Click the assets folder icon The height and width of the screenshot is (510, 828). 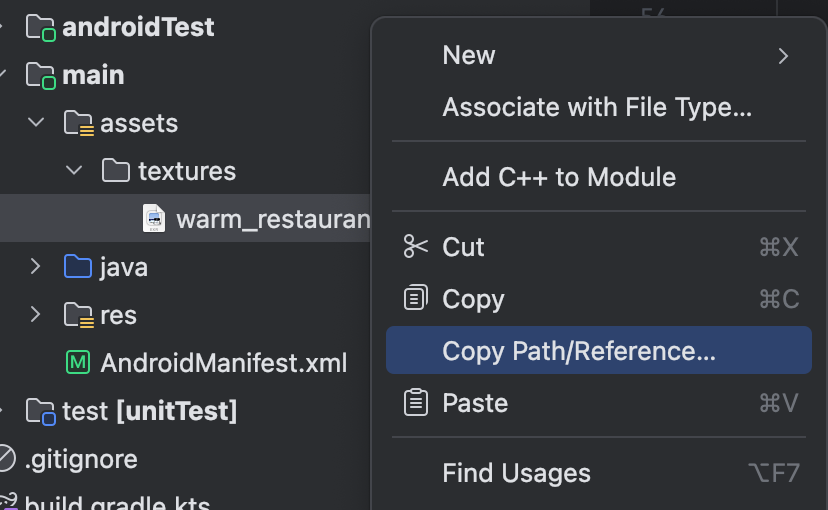coord(79,124)
